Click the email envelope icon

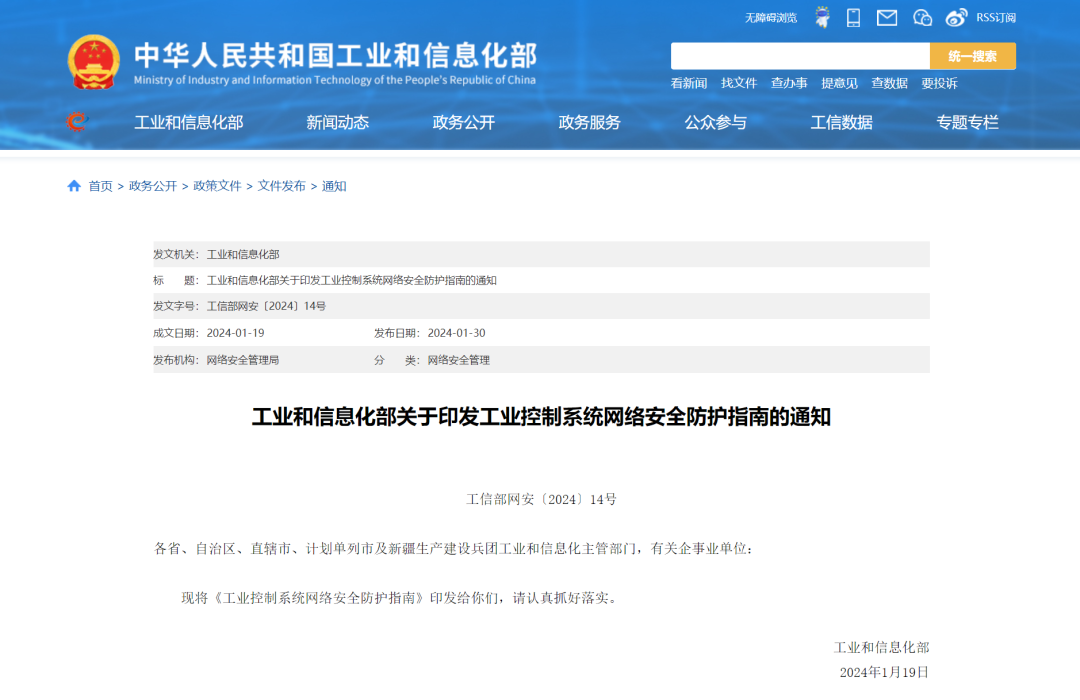click(x=887, y=17)
